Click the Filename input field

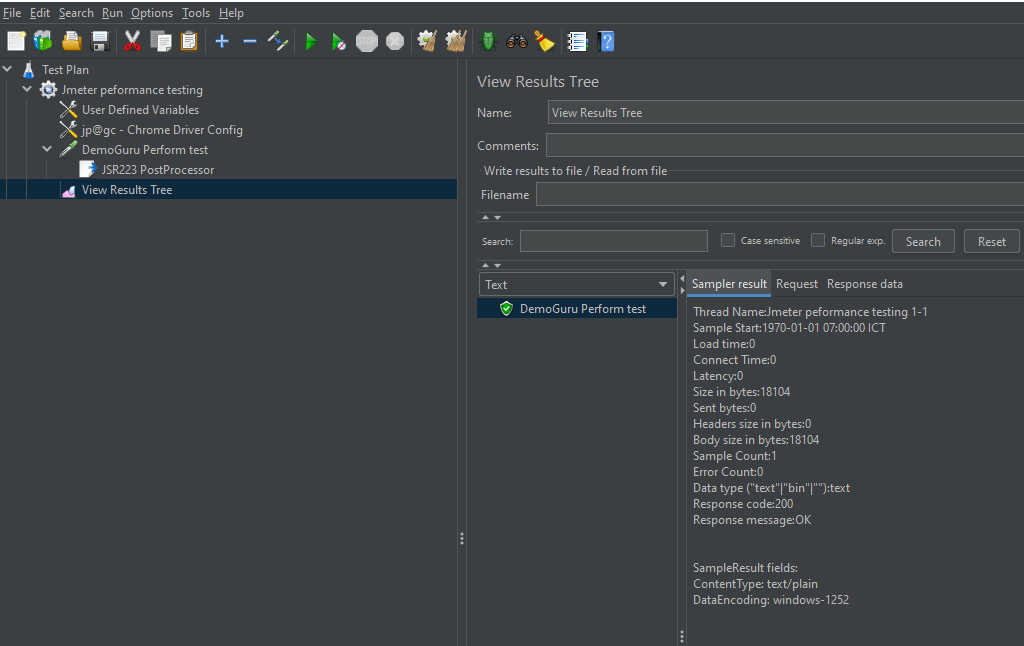pos(780,195)
